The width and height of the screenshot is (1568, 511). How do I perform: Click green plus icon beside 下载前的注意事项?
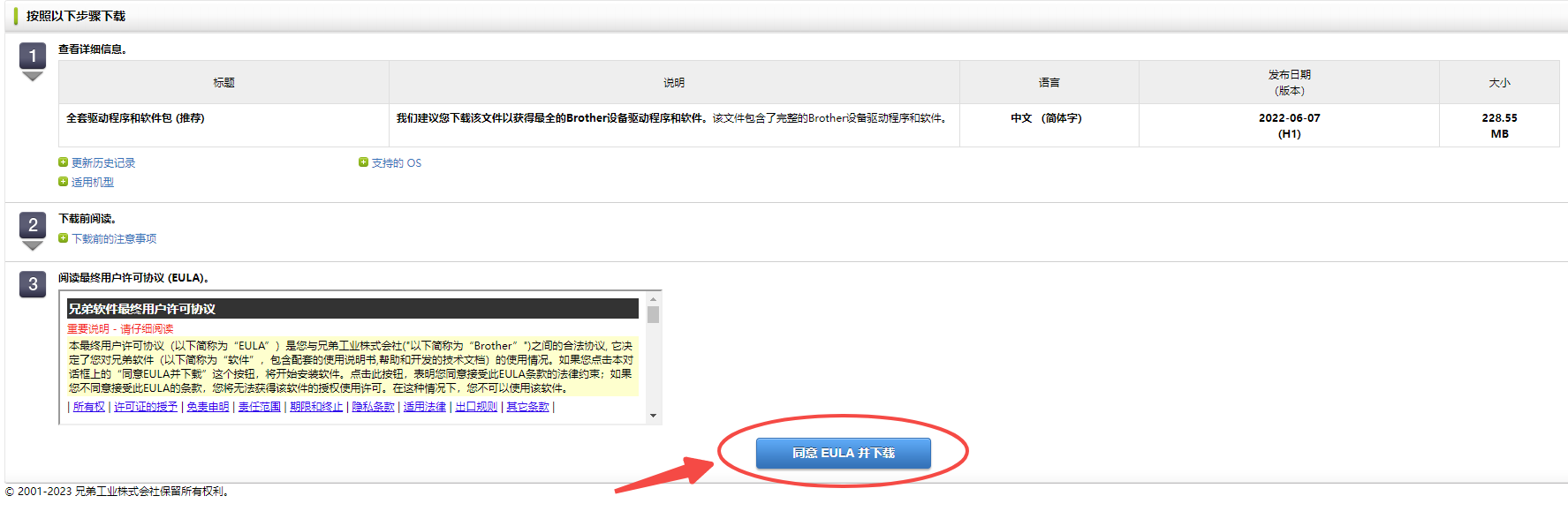pos(63,238)
